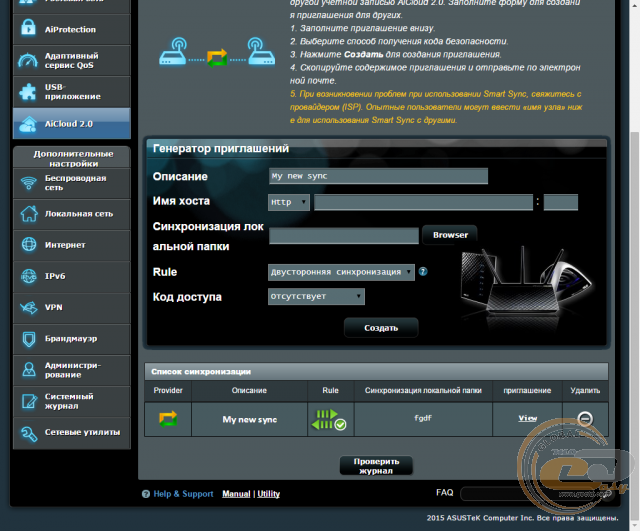
Task: Click the Help & Support link
Action: pos(183,494)
